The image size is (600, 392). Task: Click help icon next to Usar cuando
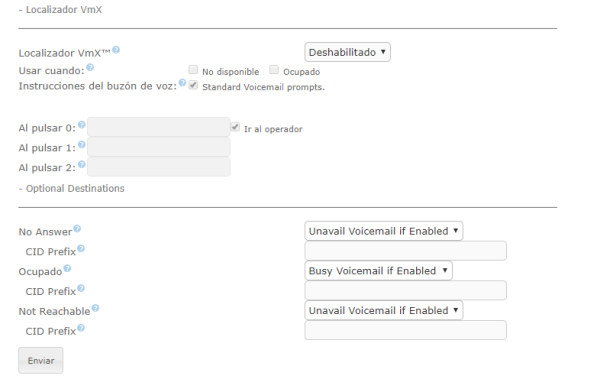click(x=90, y=67)
